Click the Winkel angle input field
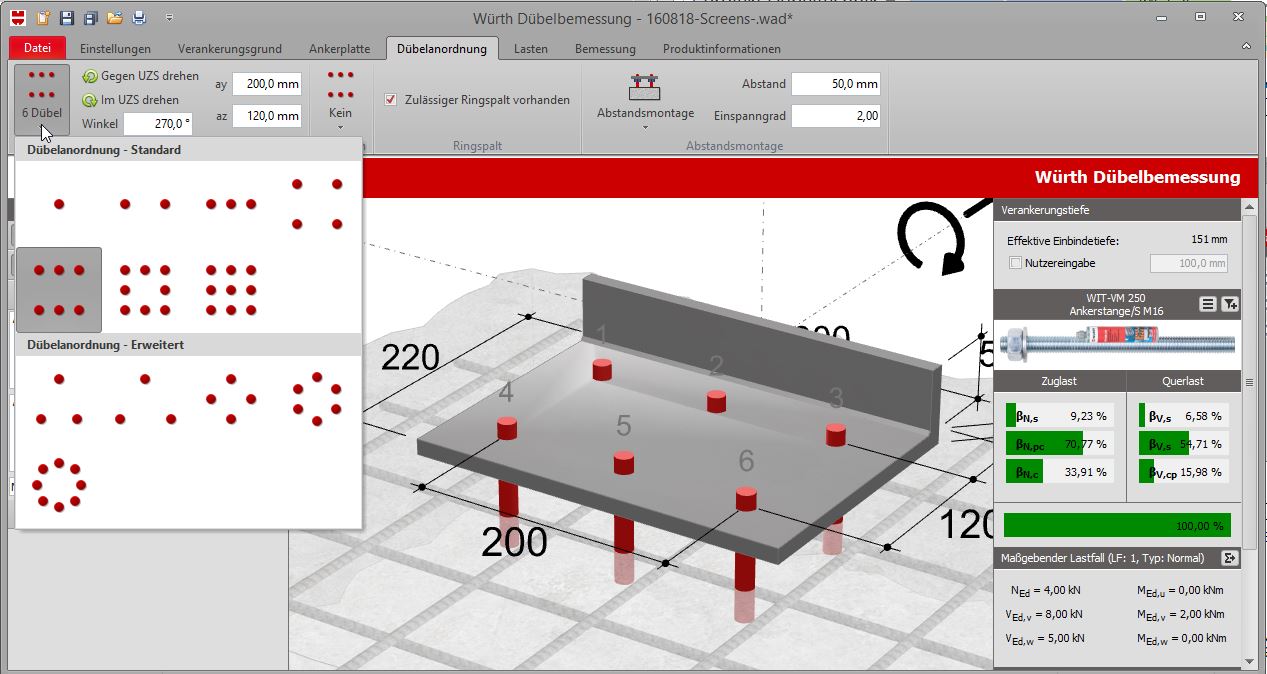1267x674 pixels. (158, 124)
